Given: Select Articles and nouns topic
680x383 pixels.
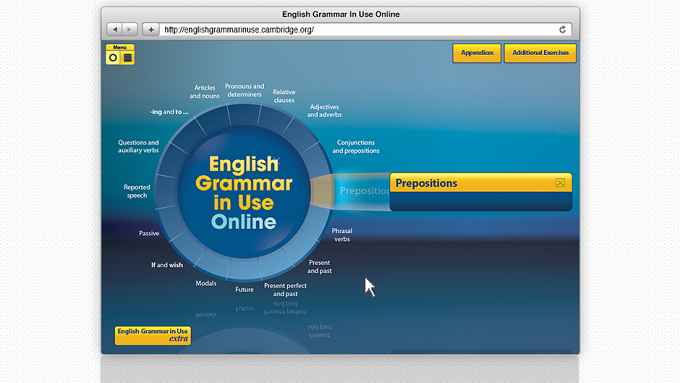Looking at the screenshot, I should [204, 92].
